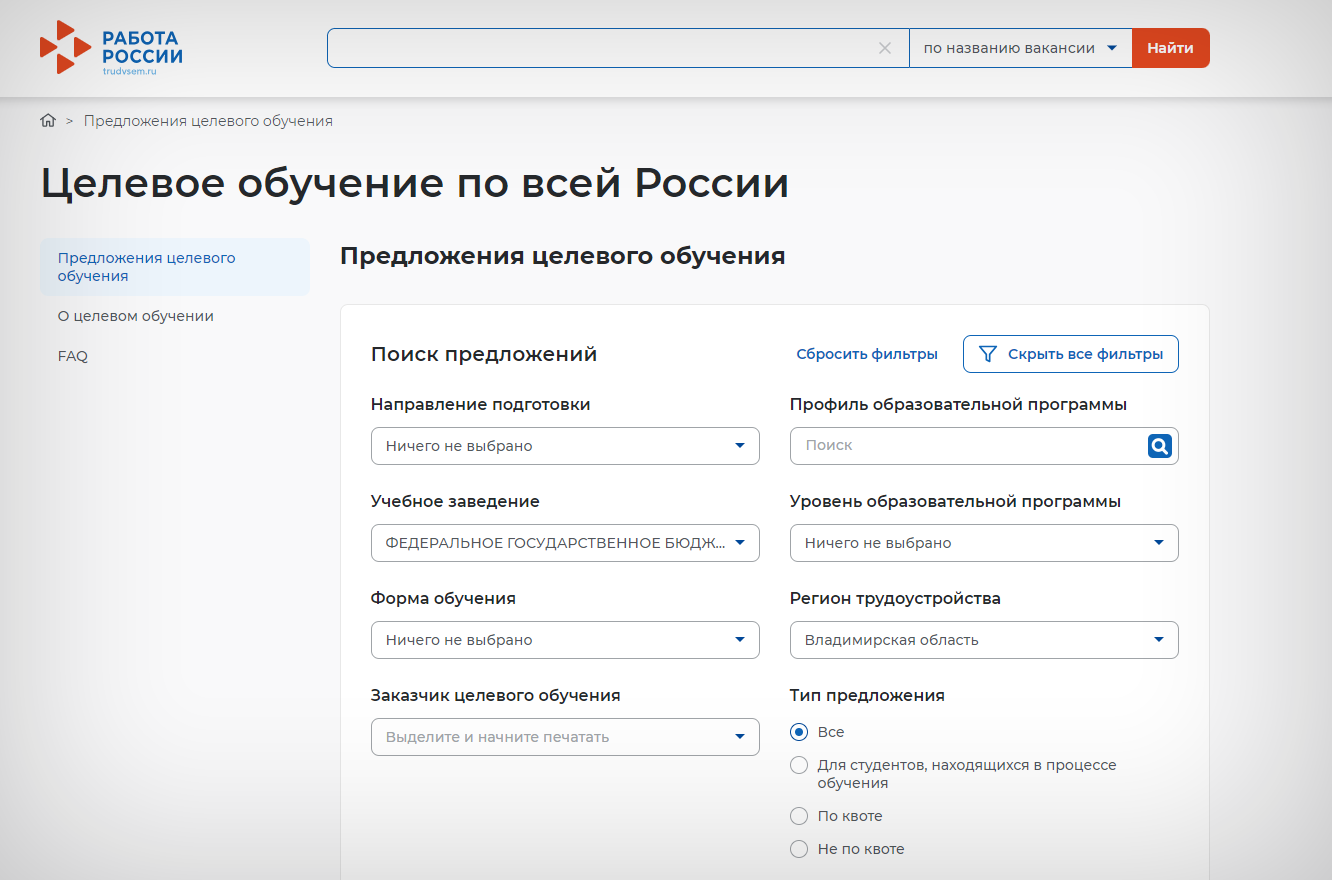Choose 'Для студентов, находящихся в процессе обучения'

point(799,765)
